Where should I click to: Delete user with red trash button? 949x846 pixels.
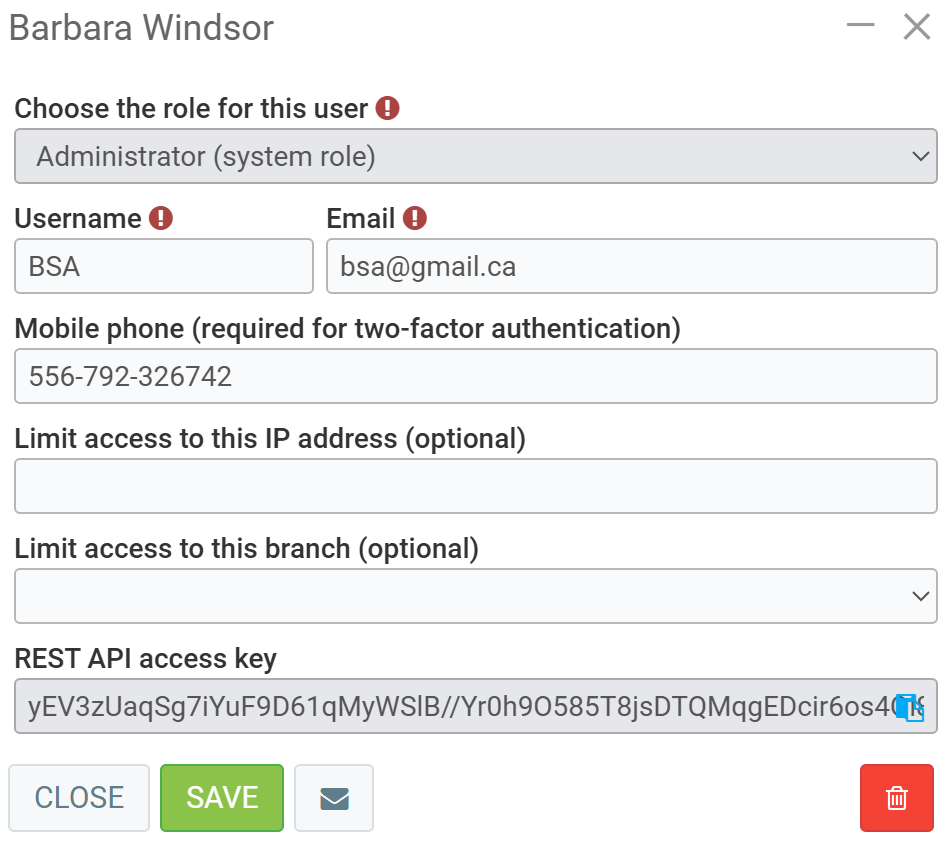click(896, 798)
